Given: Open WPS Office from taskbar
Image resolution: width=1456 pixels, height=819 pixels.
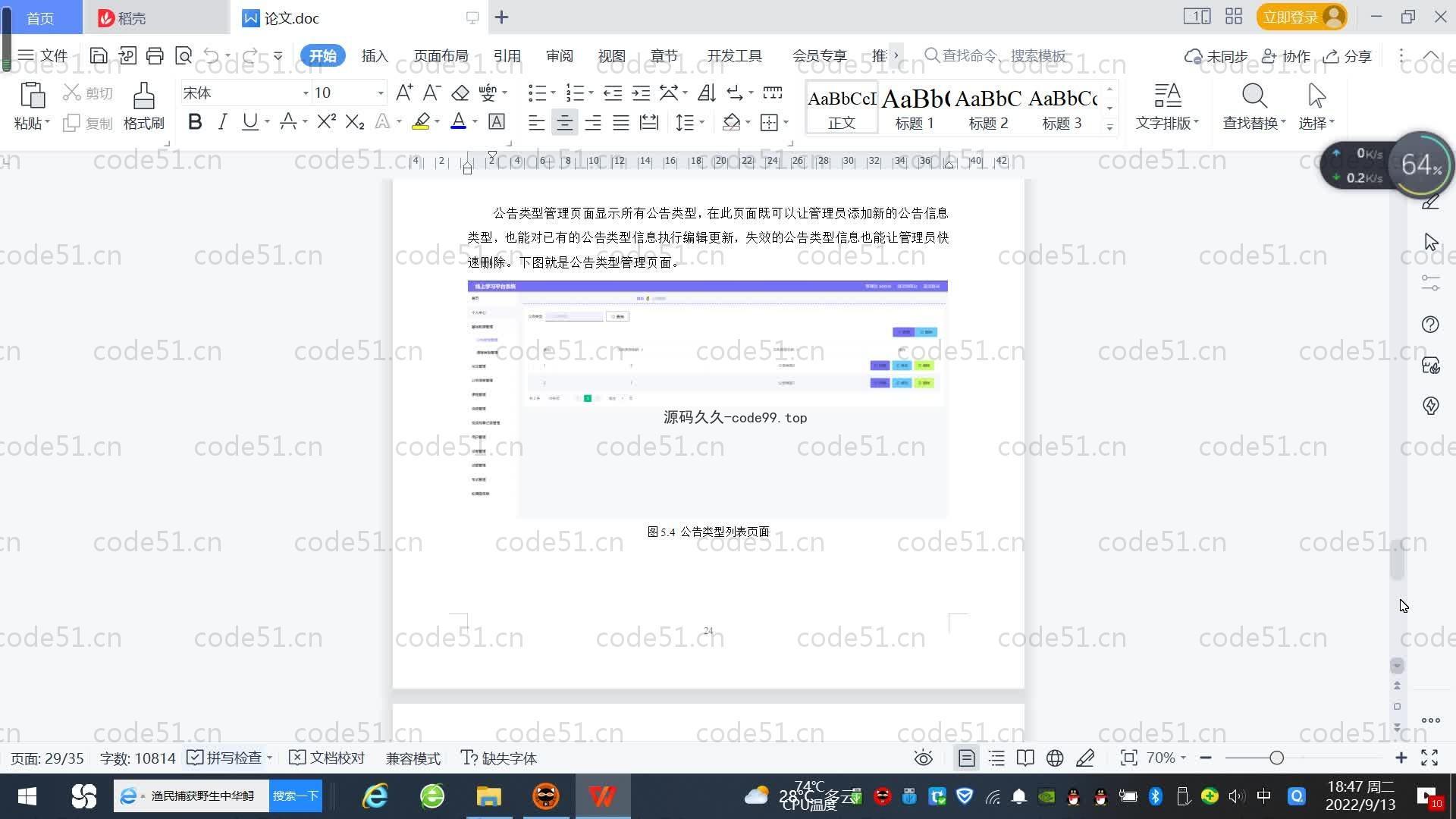Looking at the screenshot, I should point(603,795).
